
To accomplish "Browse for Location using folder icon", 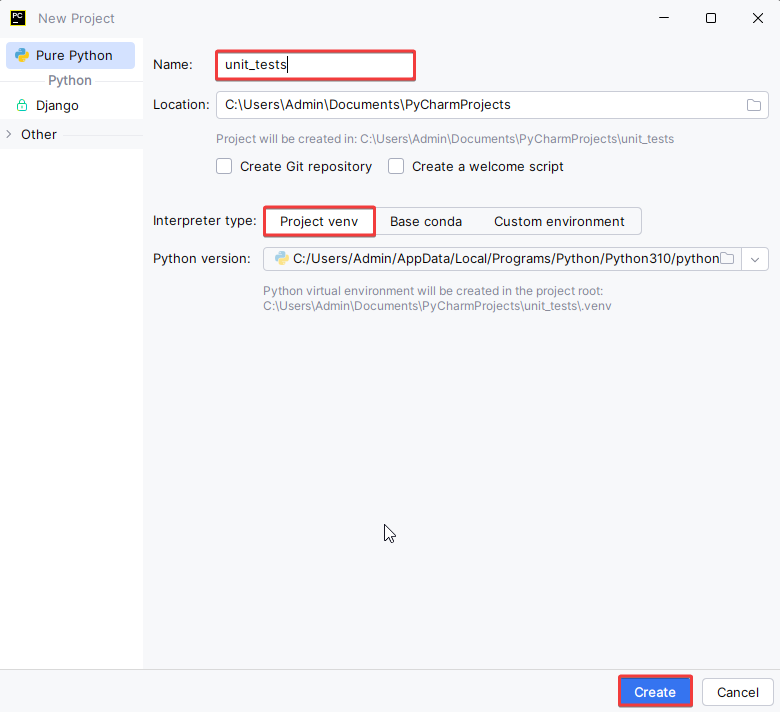I will click(754, 105).
